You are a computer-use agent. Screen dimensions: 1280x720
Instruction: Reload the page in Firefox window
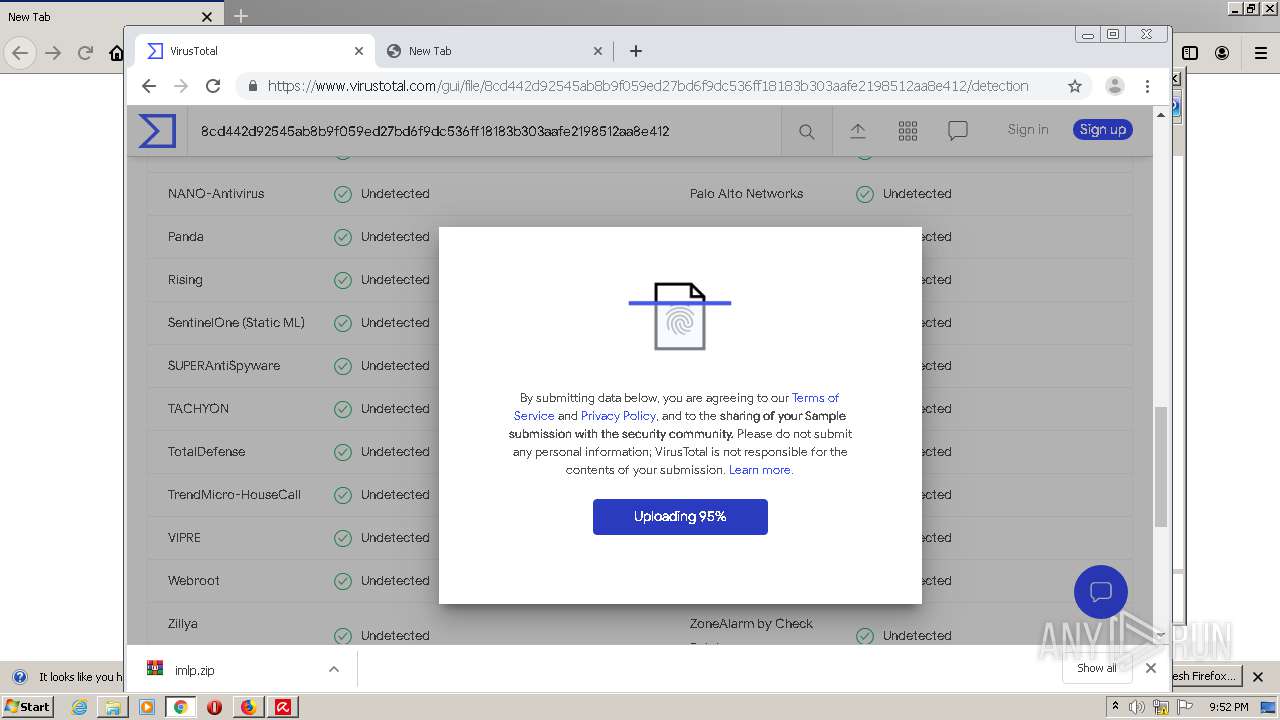[x=86, y=53]
